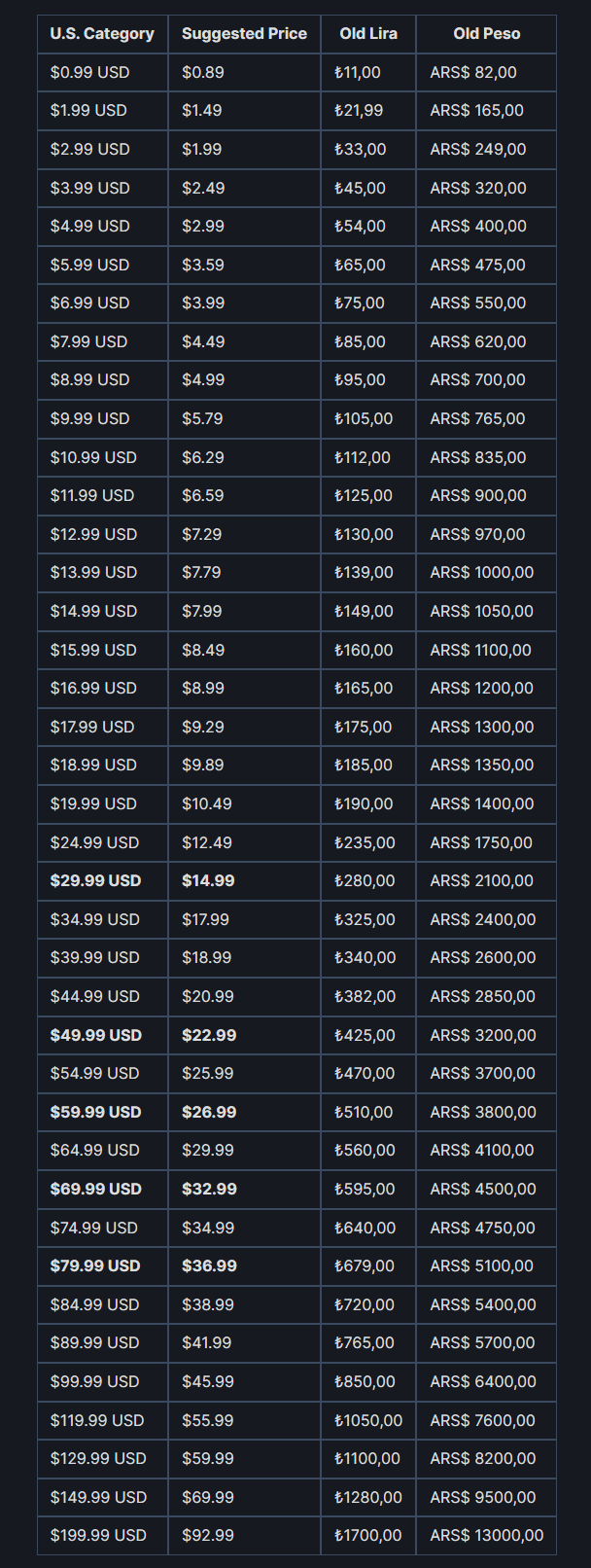Select the bold $29.99 USD cell
This screenshot has width=591, height=1568.
tap(102, 880)
